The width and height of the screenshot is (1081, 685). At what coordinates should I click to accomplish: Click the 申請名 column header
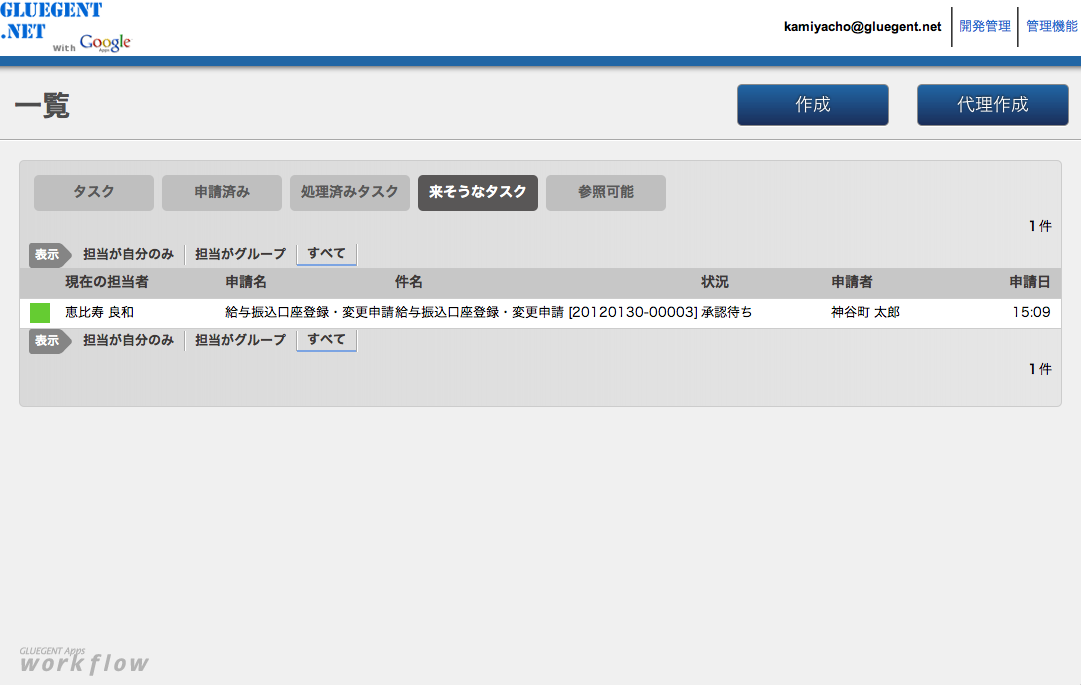[246, 282]
